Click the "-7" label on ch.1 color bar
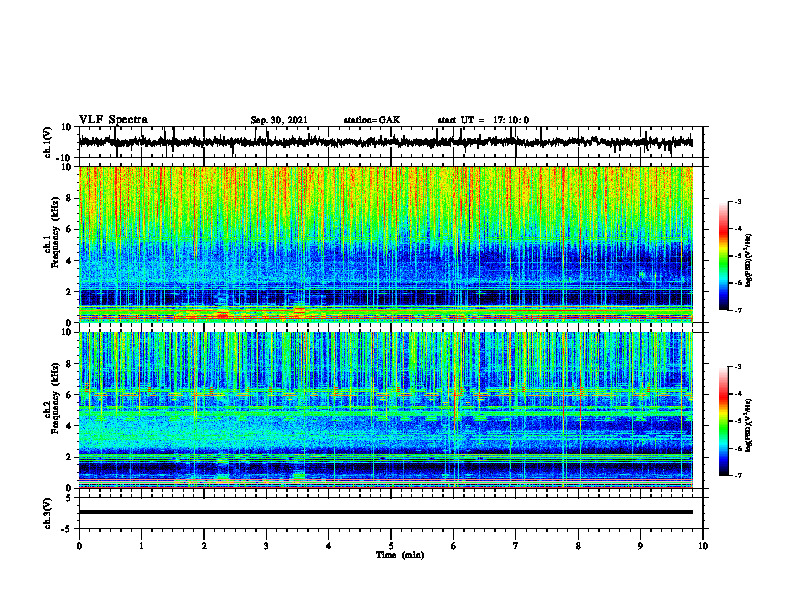This screenshot has width=792, height=612. [x=737, y=310]
